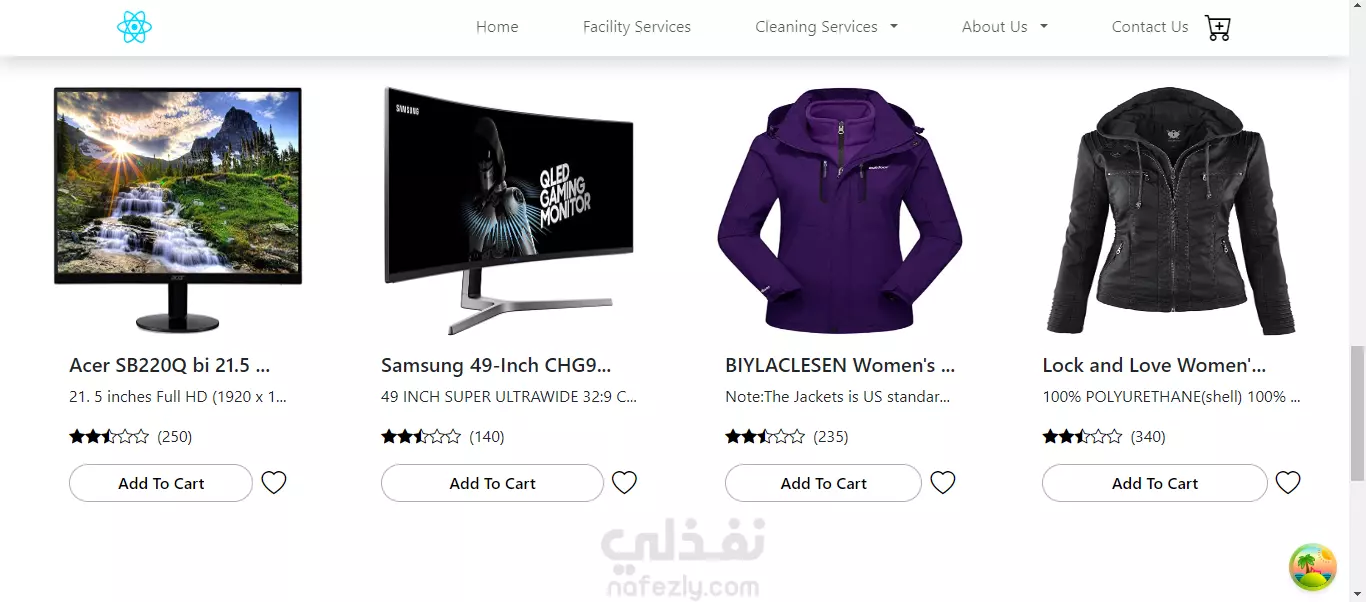
Task: Expand the Cleaning Services dropdown
Action: (x=826, y=27)
